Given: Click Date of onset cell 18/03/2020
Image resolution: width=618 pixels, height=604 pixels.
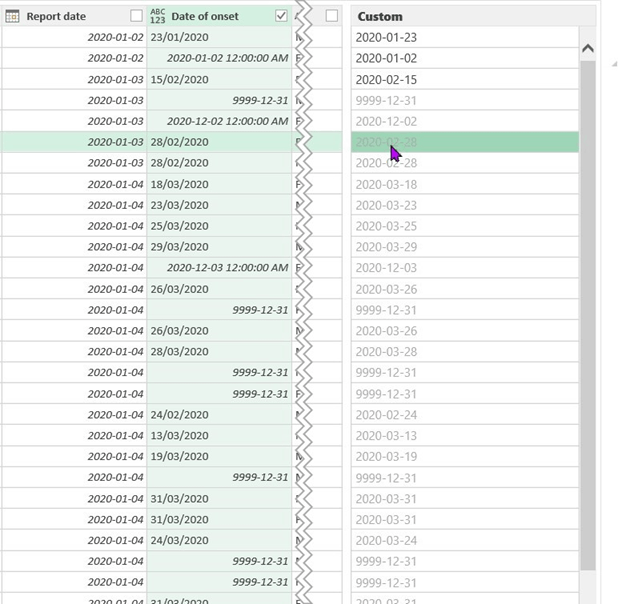Looking at the screenshot, I should coord(219,184).
